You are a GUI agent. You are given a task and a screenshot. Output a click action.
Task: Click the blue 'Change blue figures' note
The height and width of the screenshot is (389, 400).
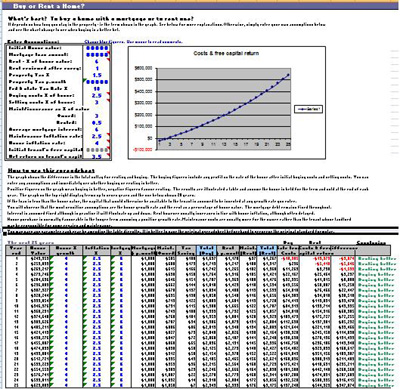point(133,42)
